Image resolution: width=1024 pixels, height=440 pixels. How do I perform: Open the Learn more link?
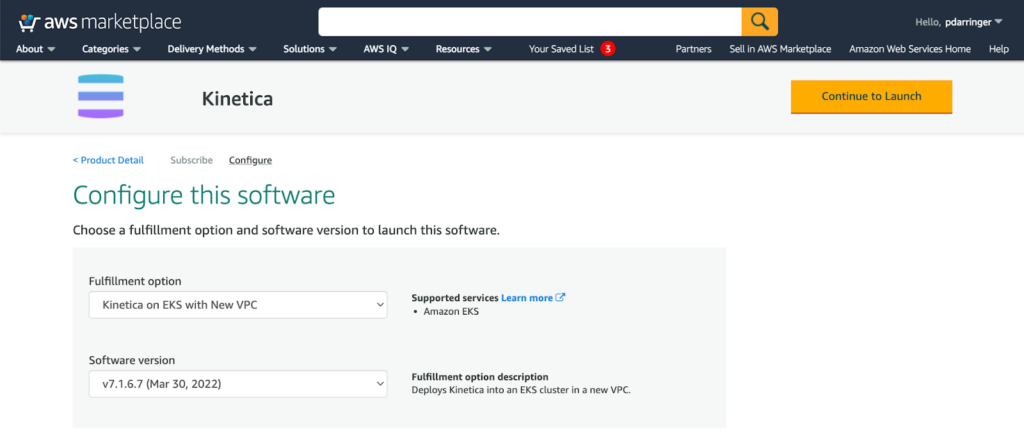coord(527,297)
